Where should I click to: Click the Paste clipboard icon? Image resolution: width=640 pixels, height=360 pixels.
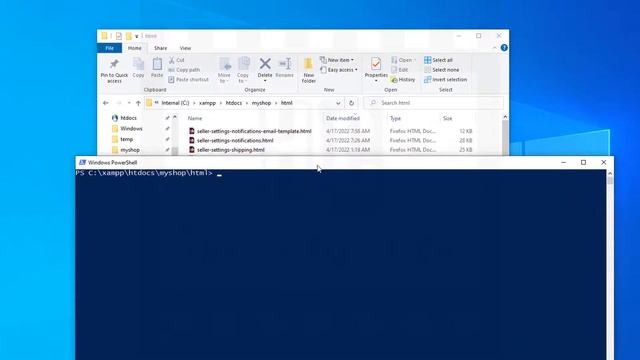157,65
